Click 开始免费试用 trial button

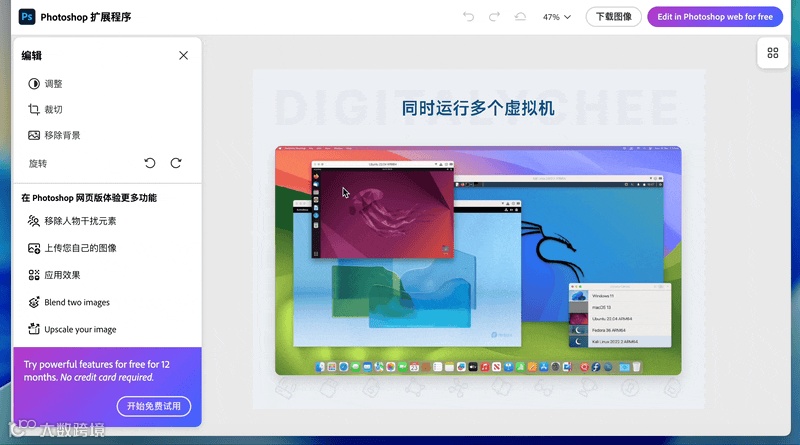click(154, 406)
